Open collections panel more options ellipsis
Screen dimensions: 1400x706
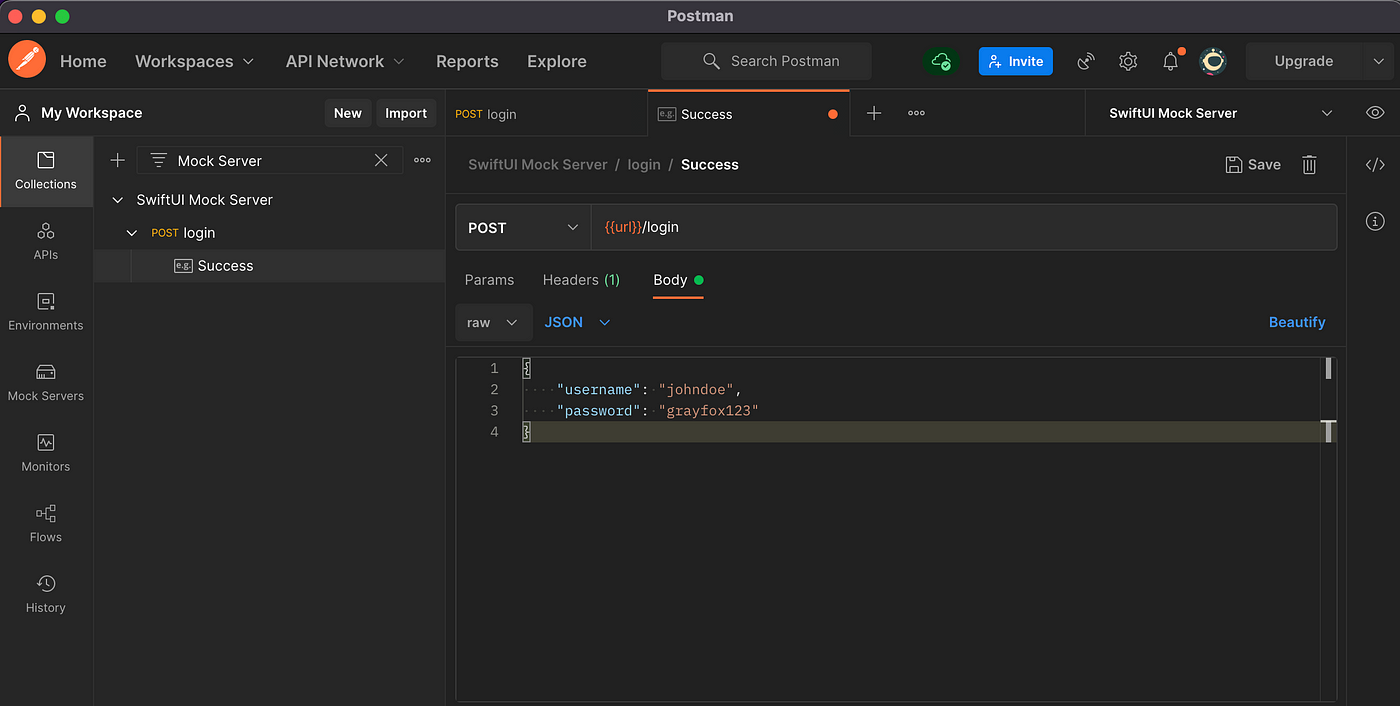pyautogui.click(x=422, y=160)
